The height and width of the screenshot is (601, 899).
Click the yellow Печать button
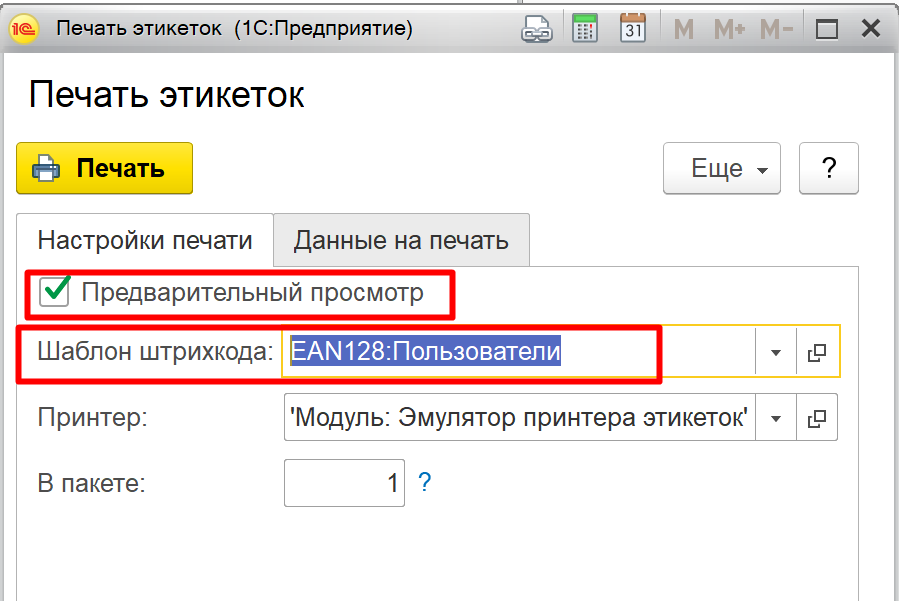click(x=104, y=168)
